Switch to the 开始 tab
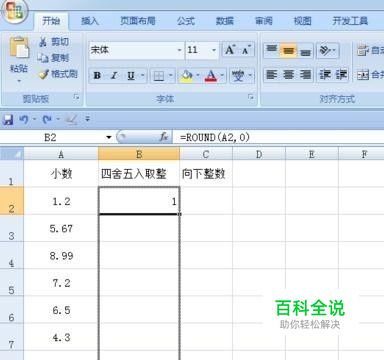Viewport: 384px width, 360px height. pos(51,21)
